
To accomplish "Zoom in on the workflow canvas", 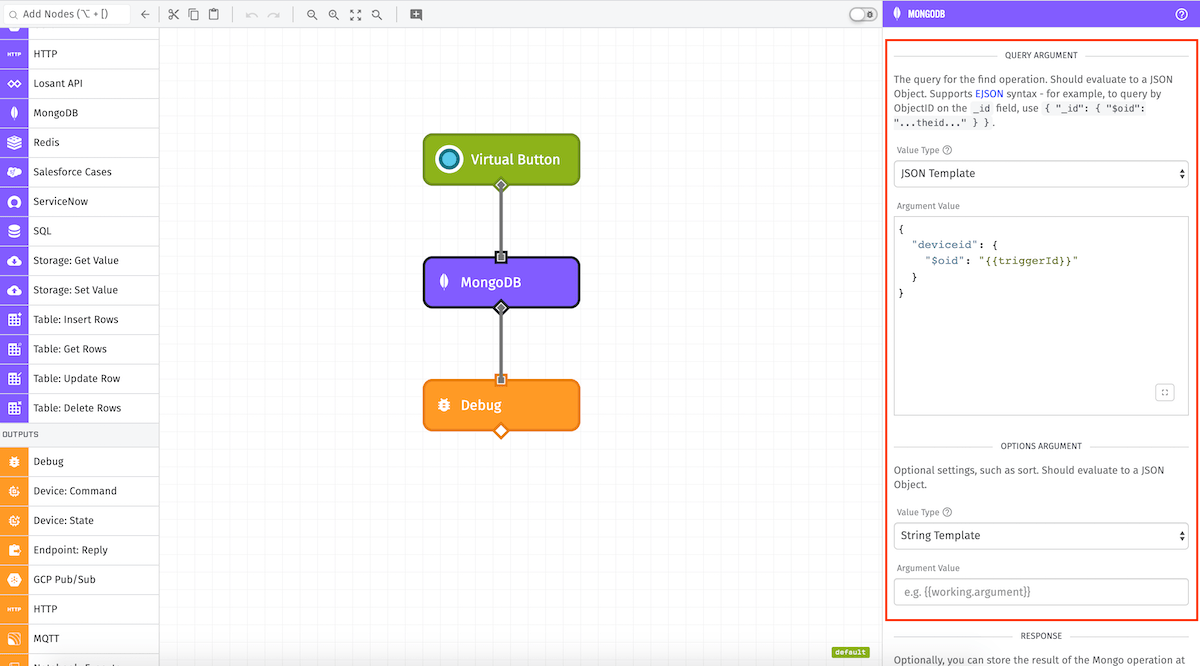I will click(334, 15).
